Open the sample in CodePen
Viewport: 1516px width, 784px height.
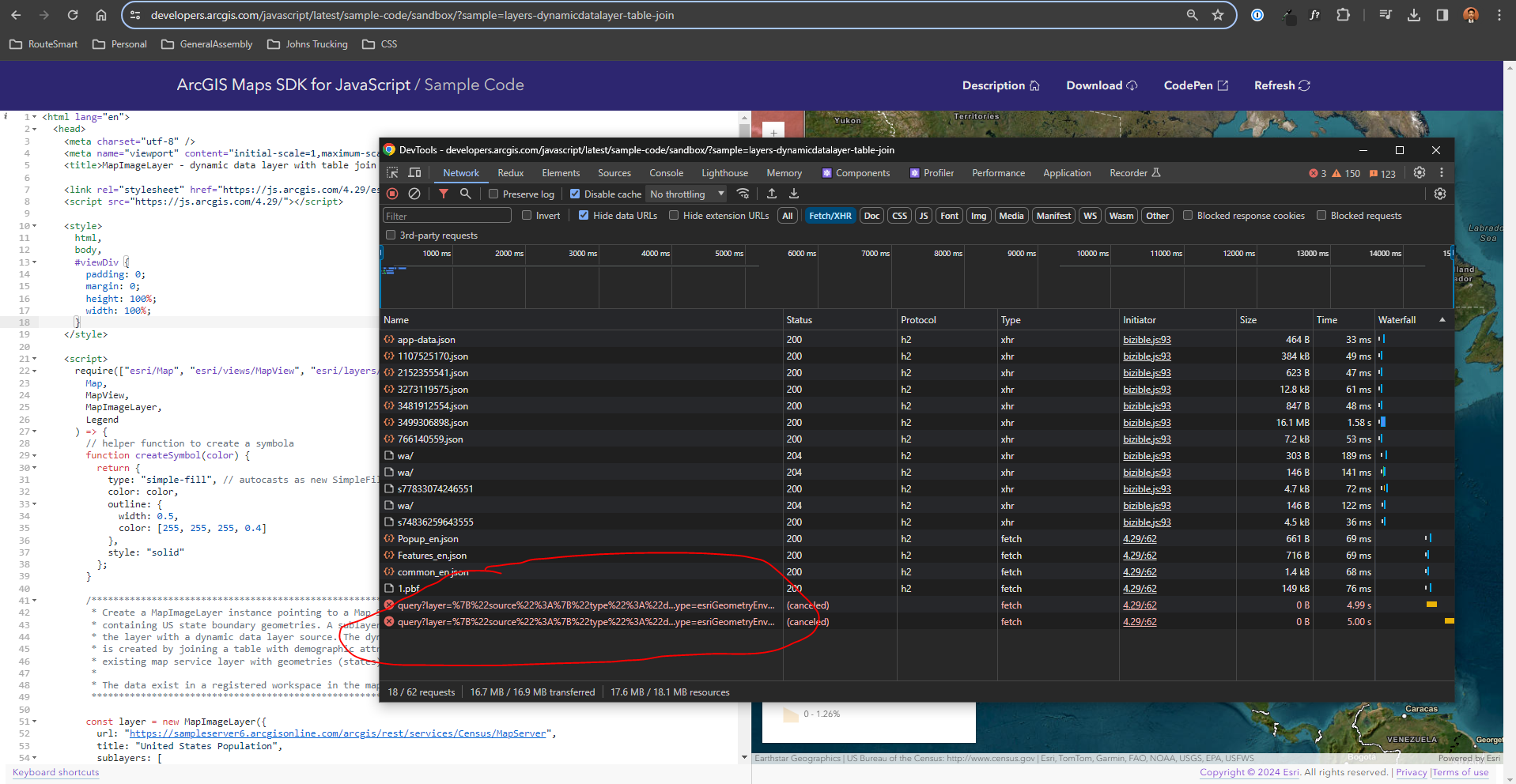(x=1195, y=85)
